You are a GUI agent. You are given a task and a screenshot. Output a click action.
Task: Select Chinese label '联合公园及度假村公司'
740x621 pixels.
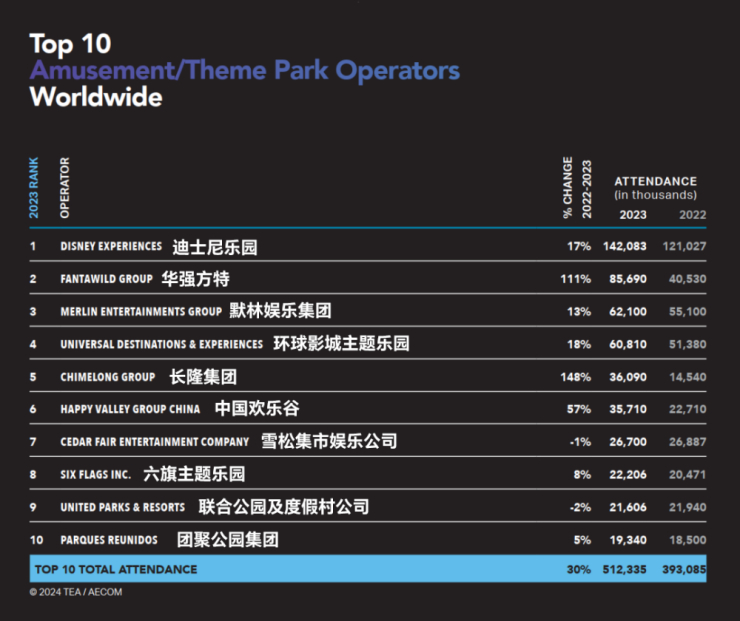coord(284,507)
